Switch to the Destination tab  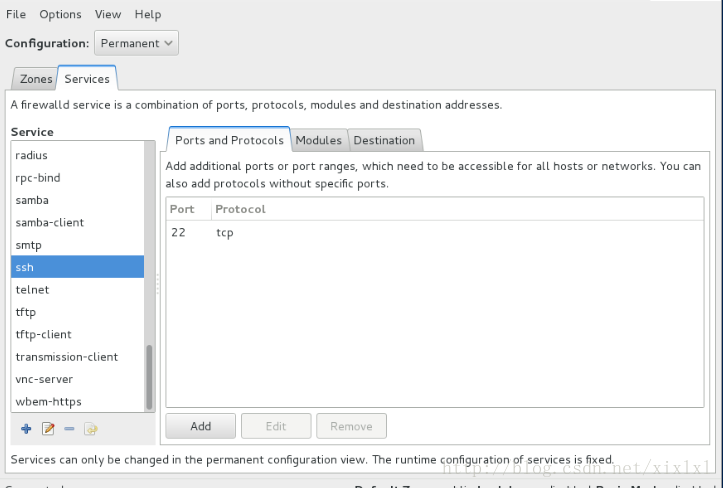pos(384,140)
